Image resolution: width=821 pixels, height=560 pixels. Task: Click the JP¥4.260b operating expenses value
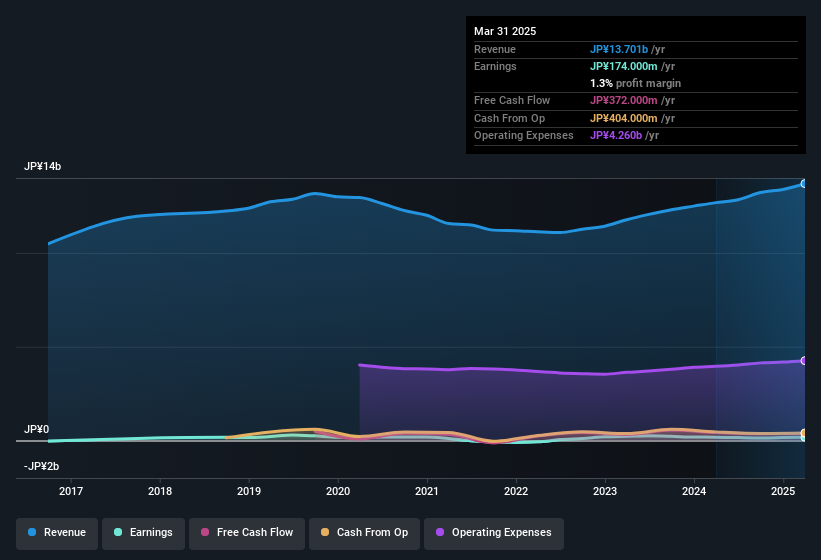point(616,136)
